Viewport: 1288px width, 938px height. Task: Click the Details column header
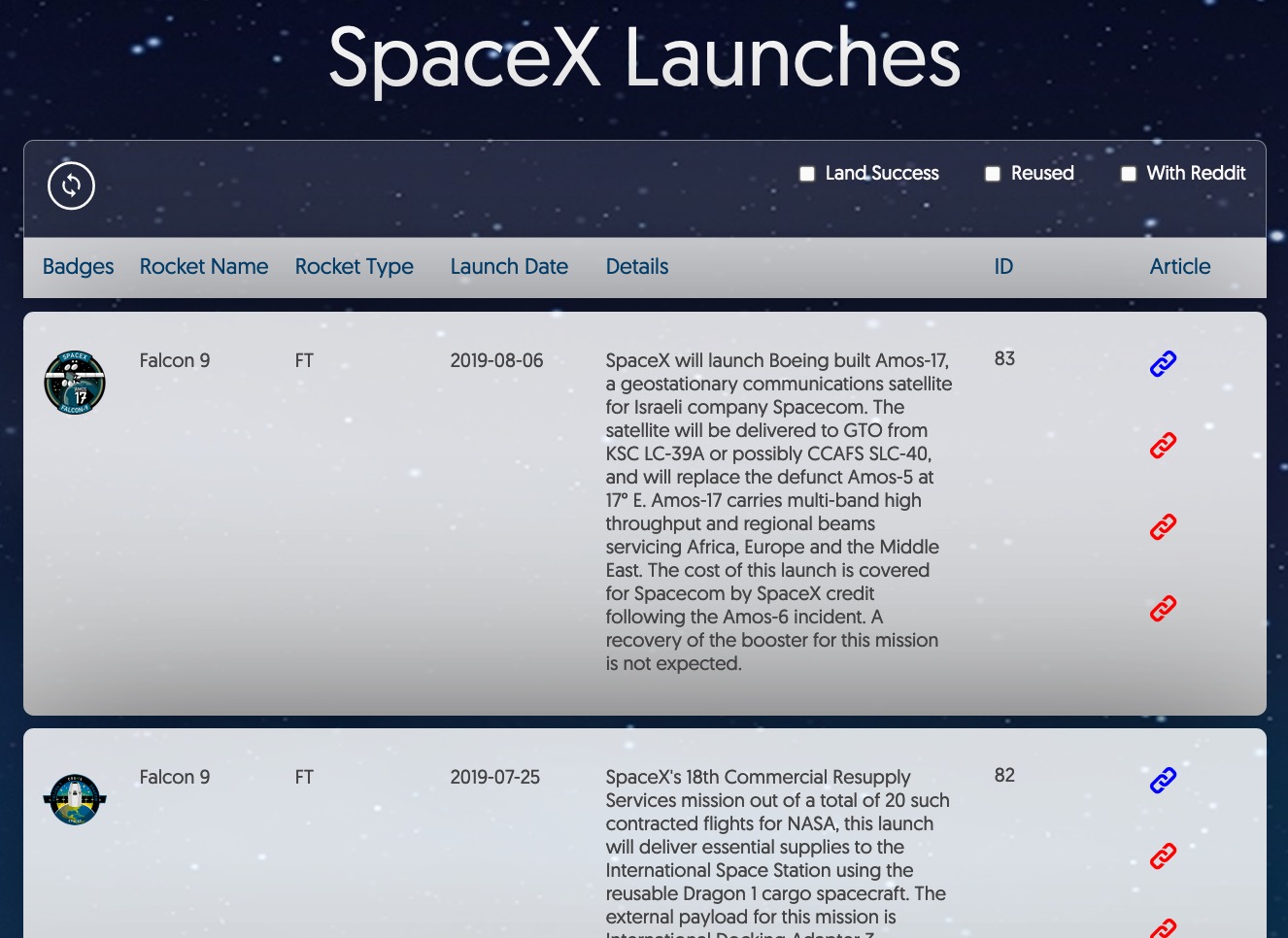(x=637, y=266)
